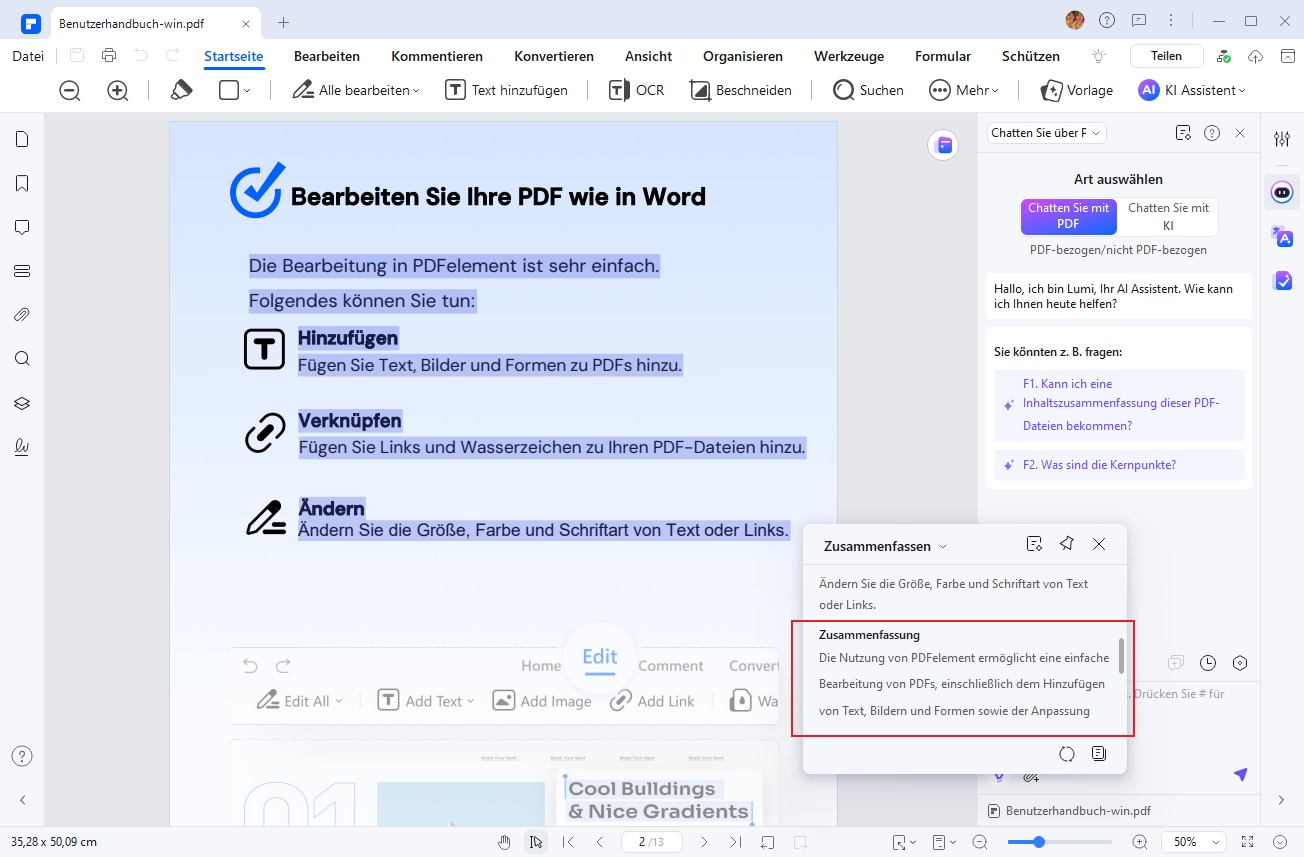The image size is (1304, 857).
Task: Switch to the Organisieren tab
Action: click(743, 56)
